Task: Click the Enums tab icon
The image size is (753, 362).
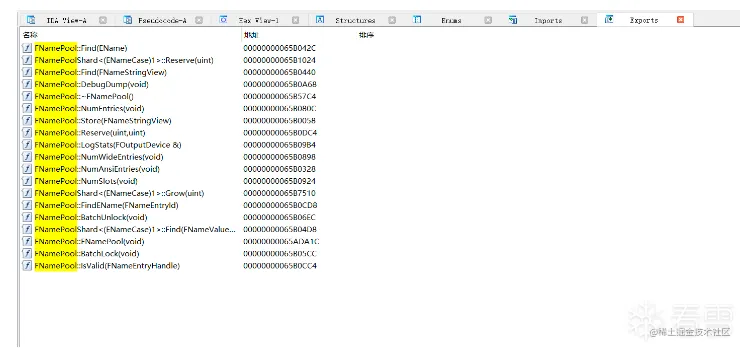Action: (417, 20)
